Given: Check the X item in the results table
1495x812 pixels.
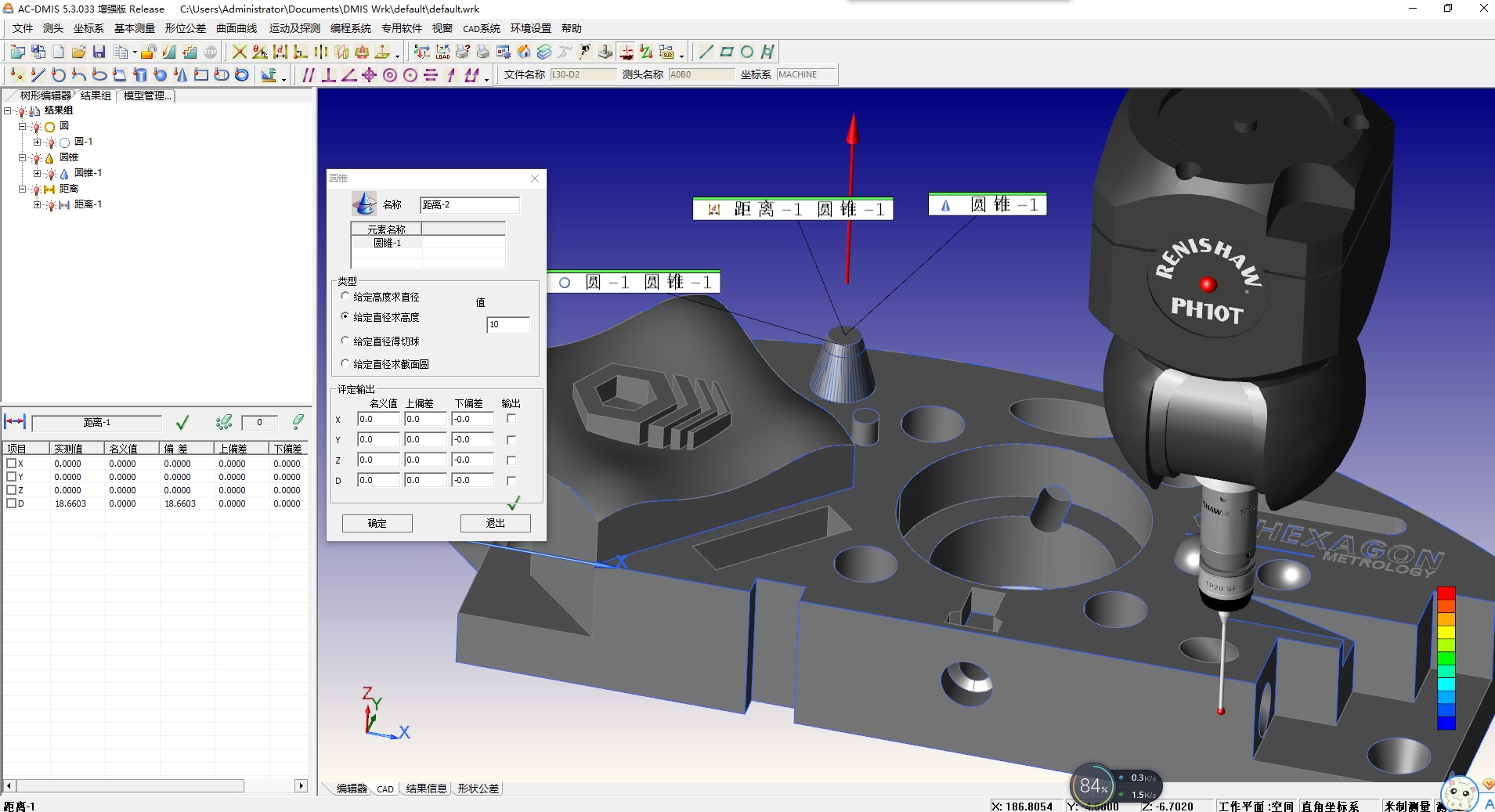Looking at the screenshot, I should pyautogui.click(x=11, y=463).
